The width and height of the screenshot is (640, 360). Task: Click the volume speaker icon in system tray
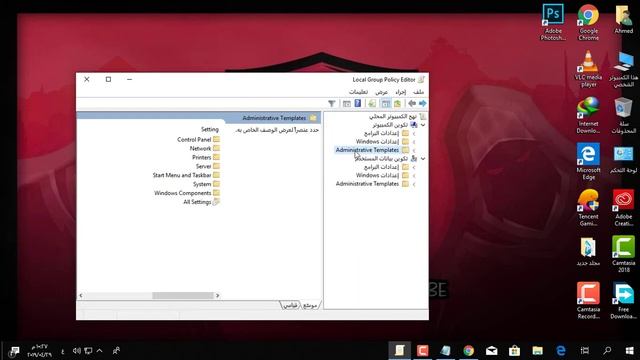[x=76, y=351]
